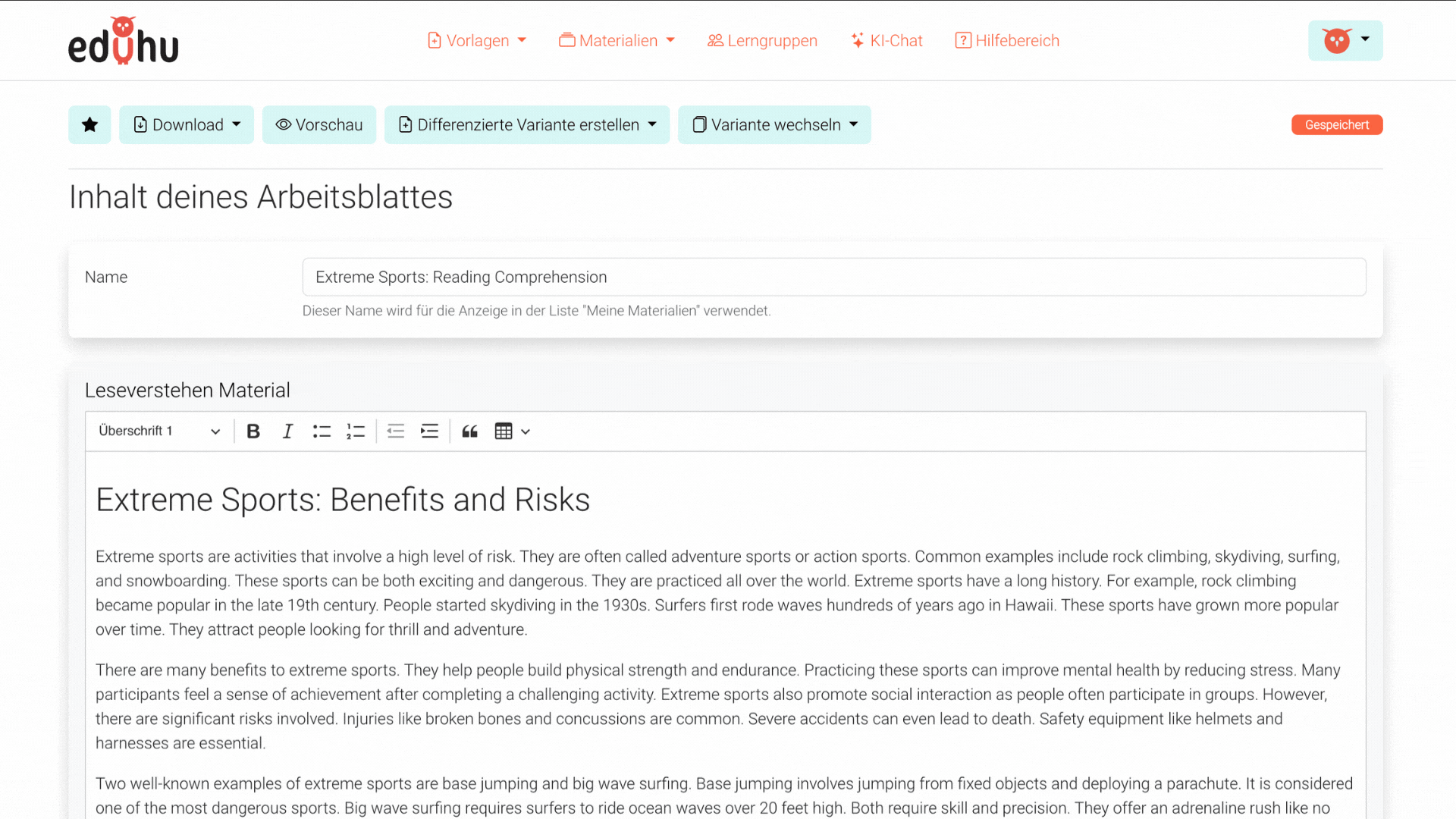The width and height of the screenshot is (1456, 819).
Task: Toggle italic text formatting
Action: pyautogui.click(x=287, y=431)
